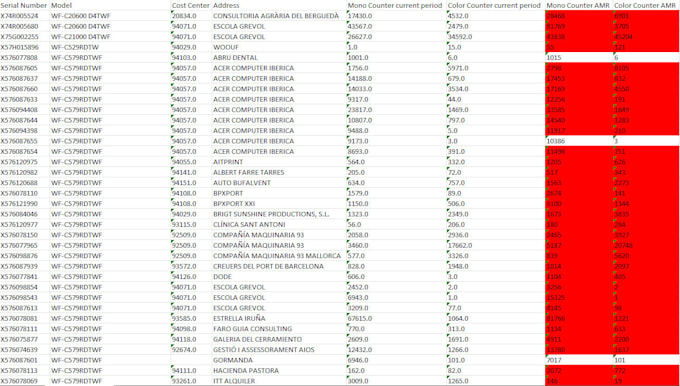Select address cell GORMANDA
Screen dimensions: 680x386
(232, 360)
